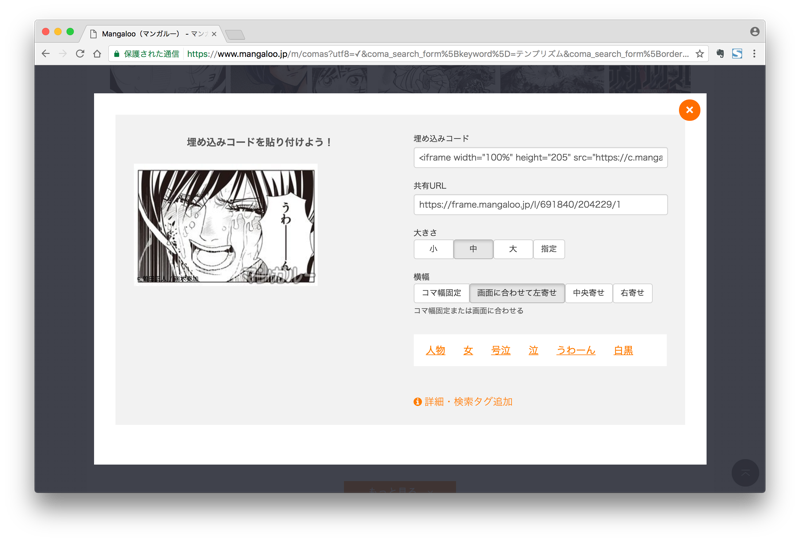Screen dimensions: 800x542
Task: Select size 大 option
Action: (513, 249)
